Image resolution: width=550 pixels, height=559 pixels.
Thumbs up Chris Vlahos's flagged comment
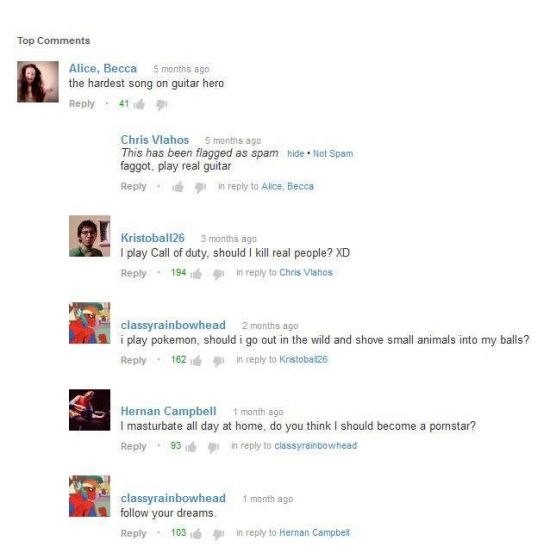pos(178,186)
